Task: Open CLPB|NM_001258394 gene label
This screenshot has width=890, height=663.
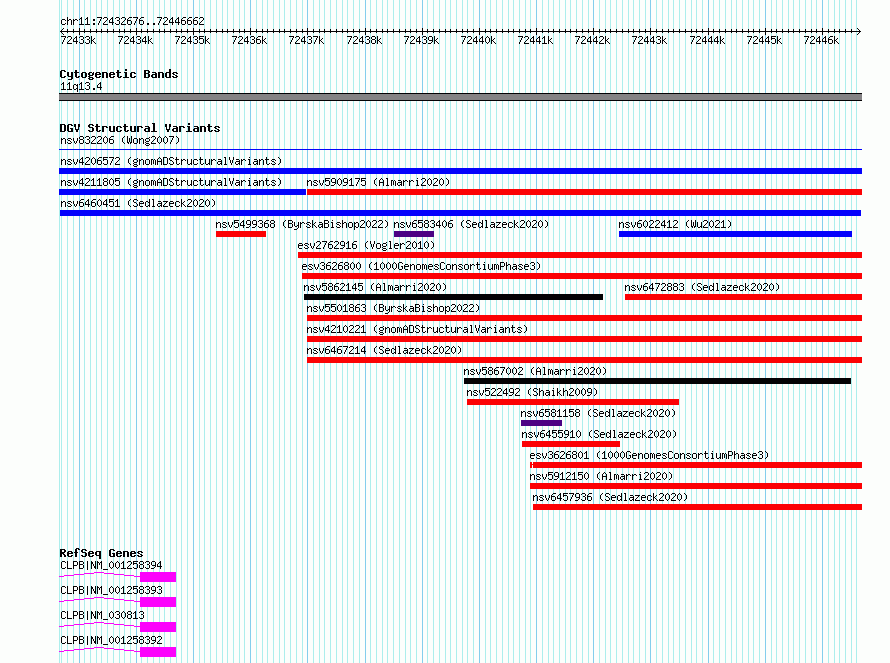Action: (111, 565)
